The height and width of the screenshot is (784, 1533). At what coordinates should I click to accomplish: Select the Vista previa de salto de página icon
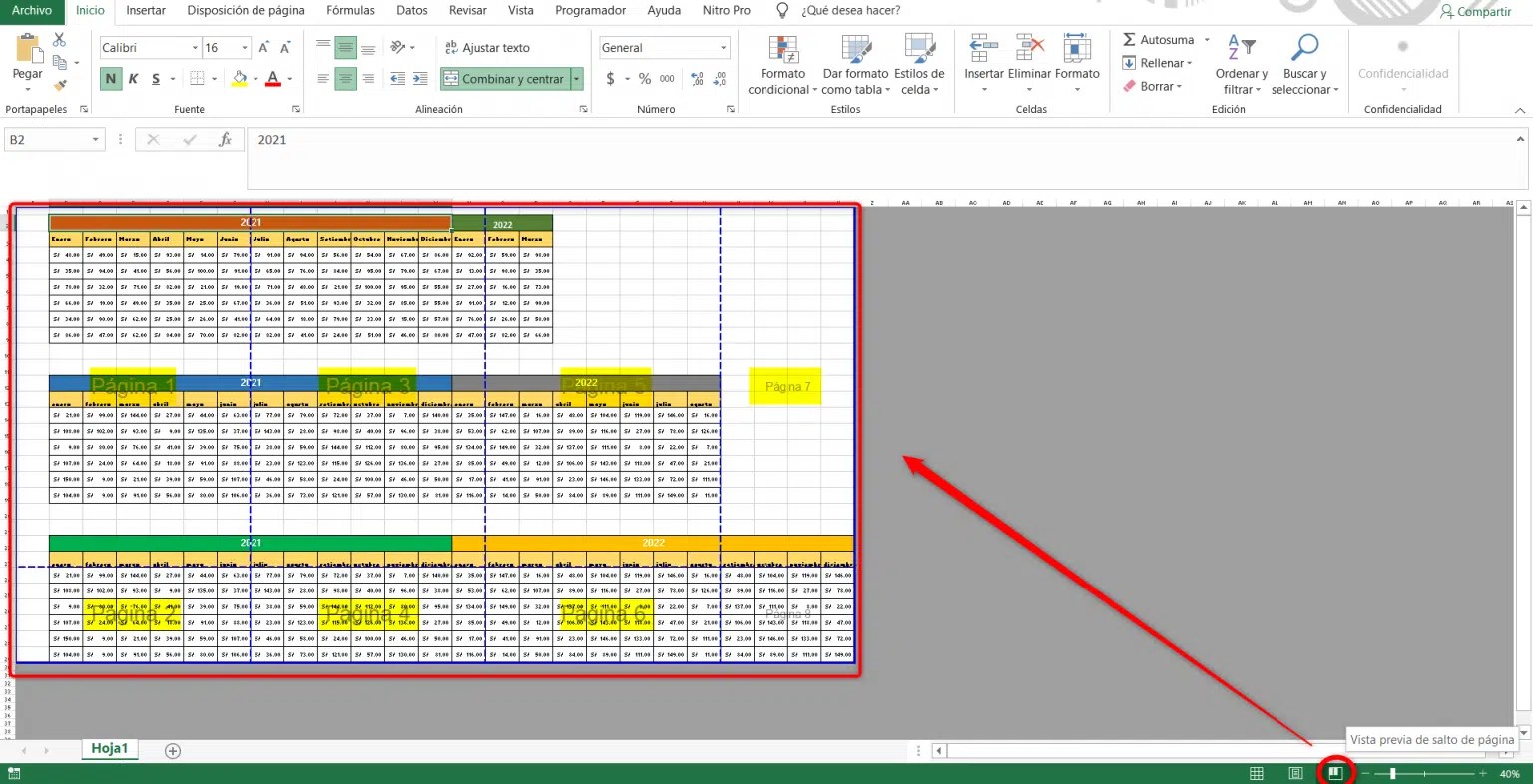(x=1334, y=773)
